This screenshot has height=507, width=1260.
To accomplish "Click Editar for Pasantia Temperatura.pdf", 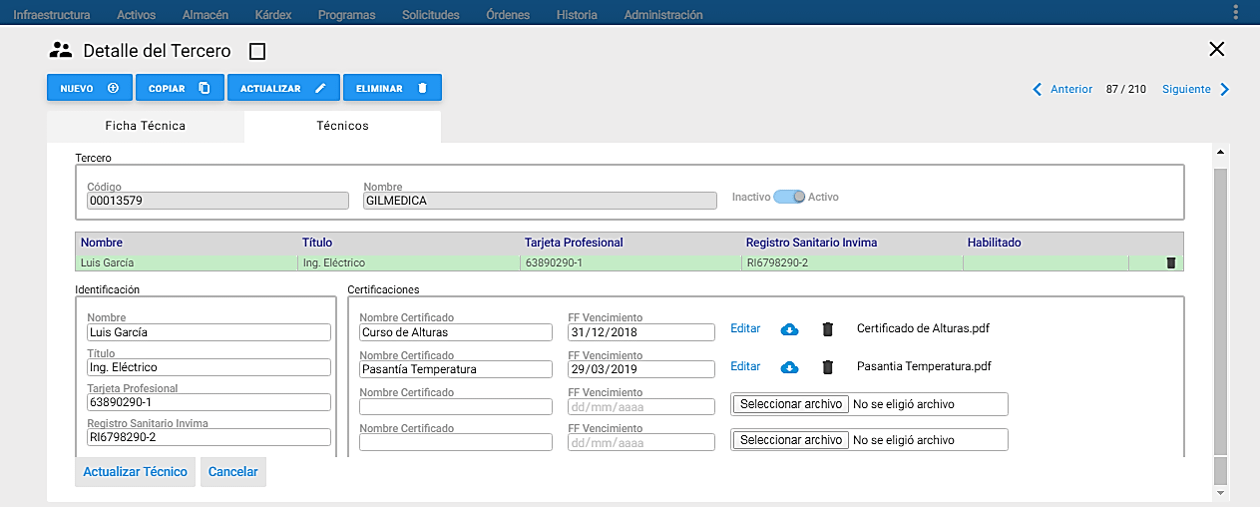I will coord(745,366).
